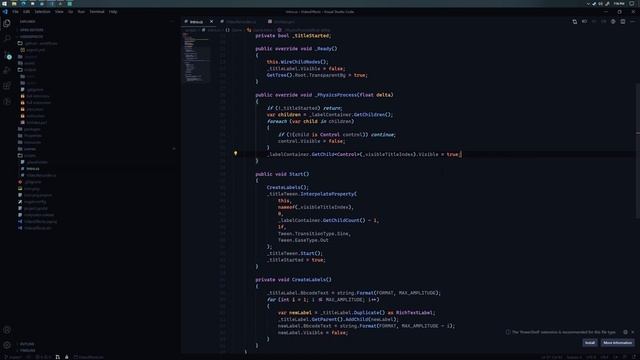Click the lightbulb code action icon

(236, 153)
